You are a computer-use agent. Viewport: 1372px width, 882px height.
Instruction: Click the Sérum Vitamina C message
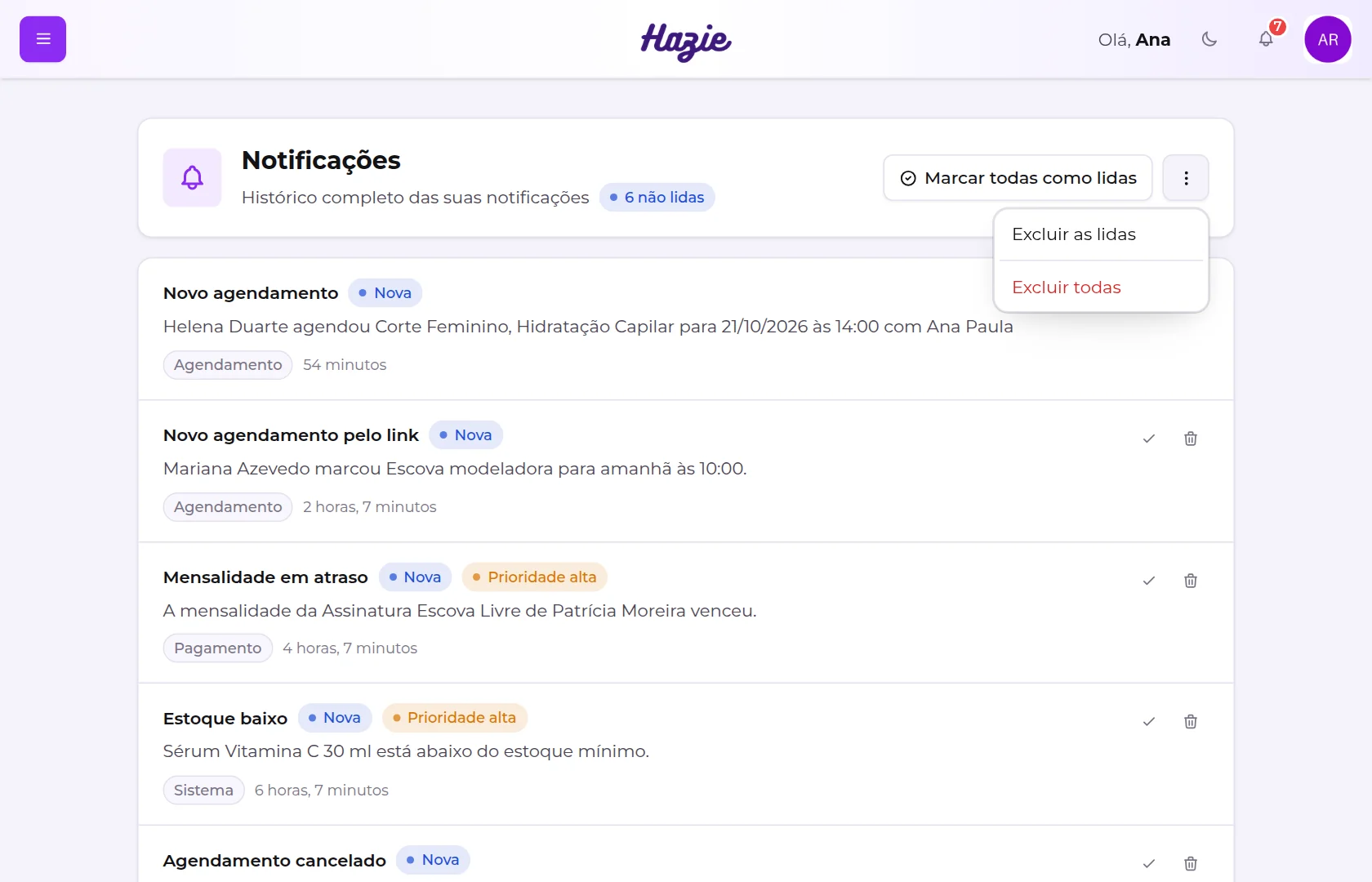tap(406, 751)
